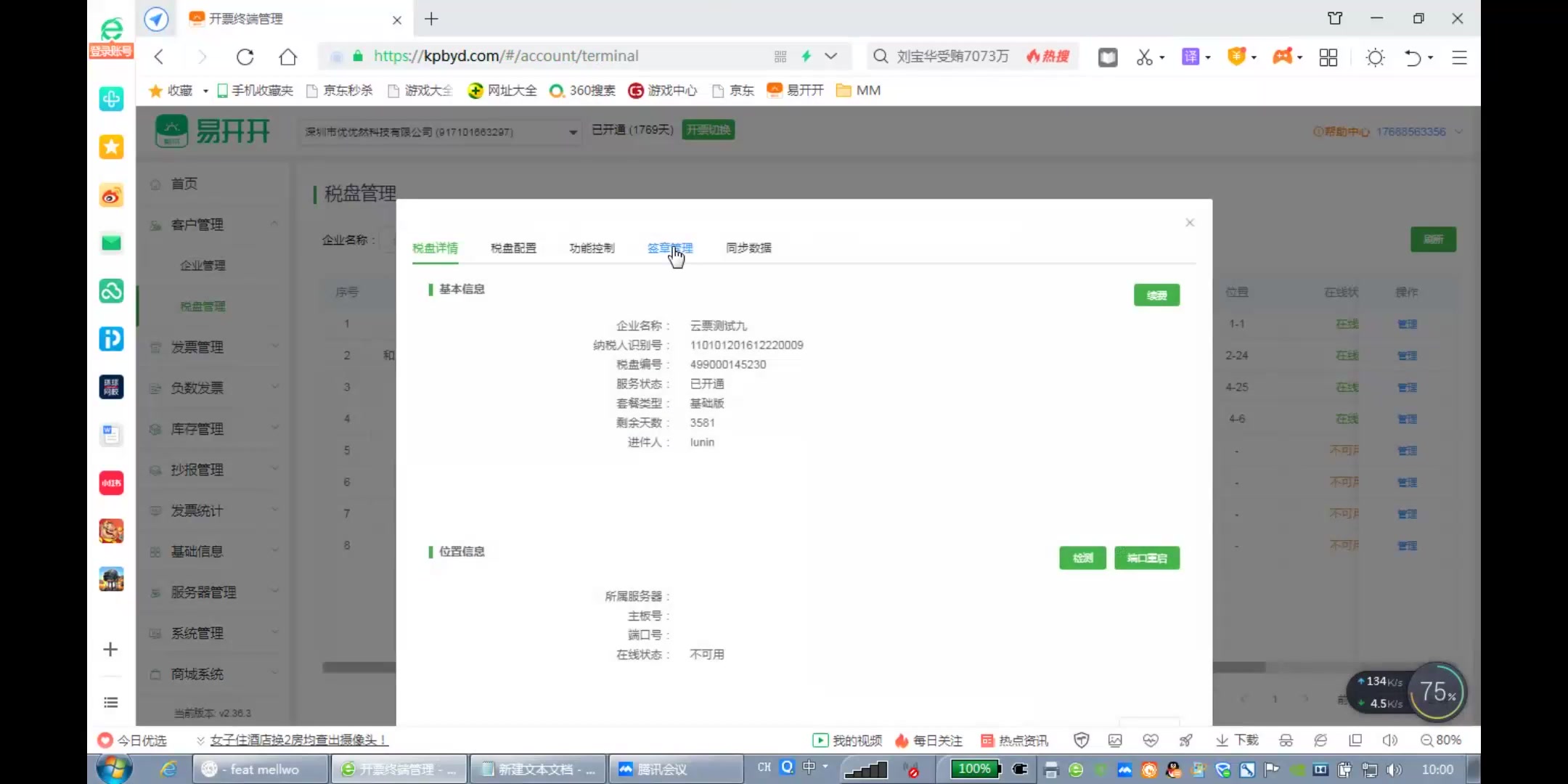Open the translate extension icon
This screenshot has height=784, width=1568.
pyautogui.click(x=1191, y=57)
